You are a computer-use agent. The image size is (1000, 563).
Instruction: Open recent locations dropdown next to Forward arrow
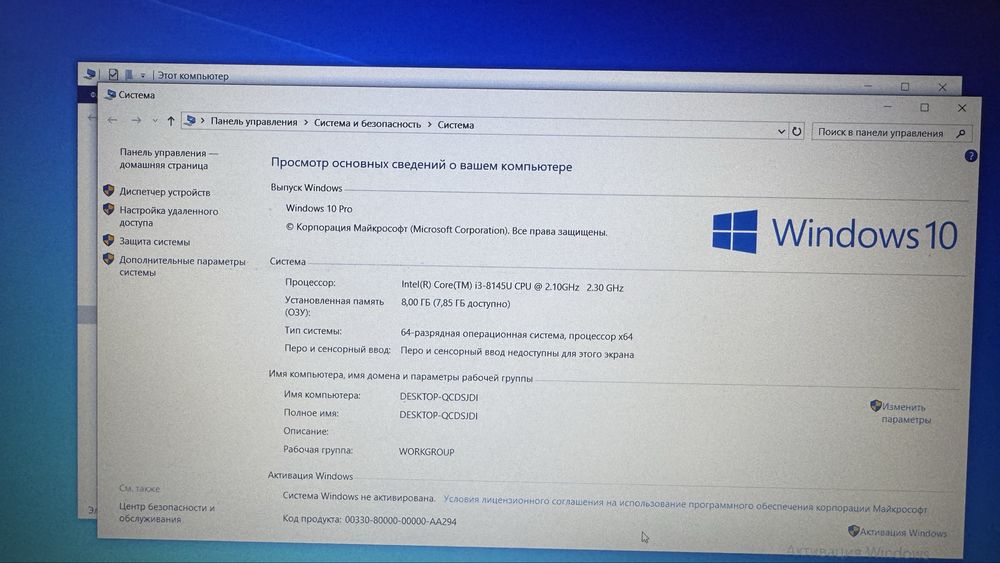click(x=154, y=121)
